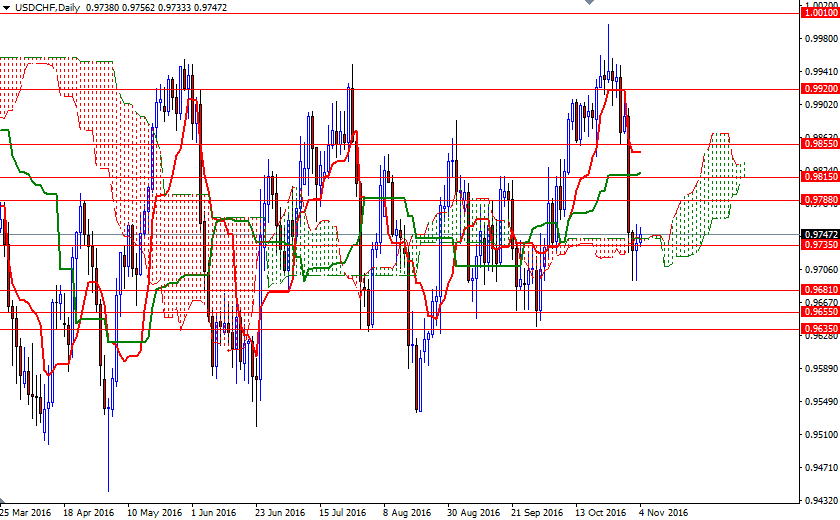Viewport: 840px width, 520px height.
Task: Click the 0.99200 red level label
Action: (x=820, y=89)
